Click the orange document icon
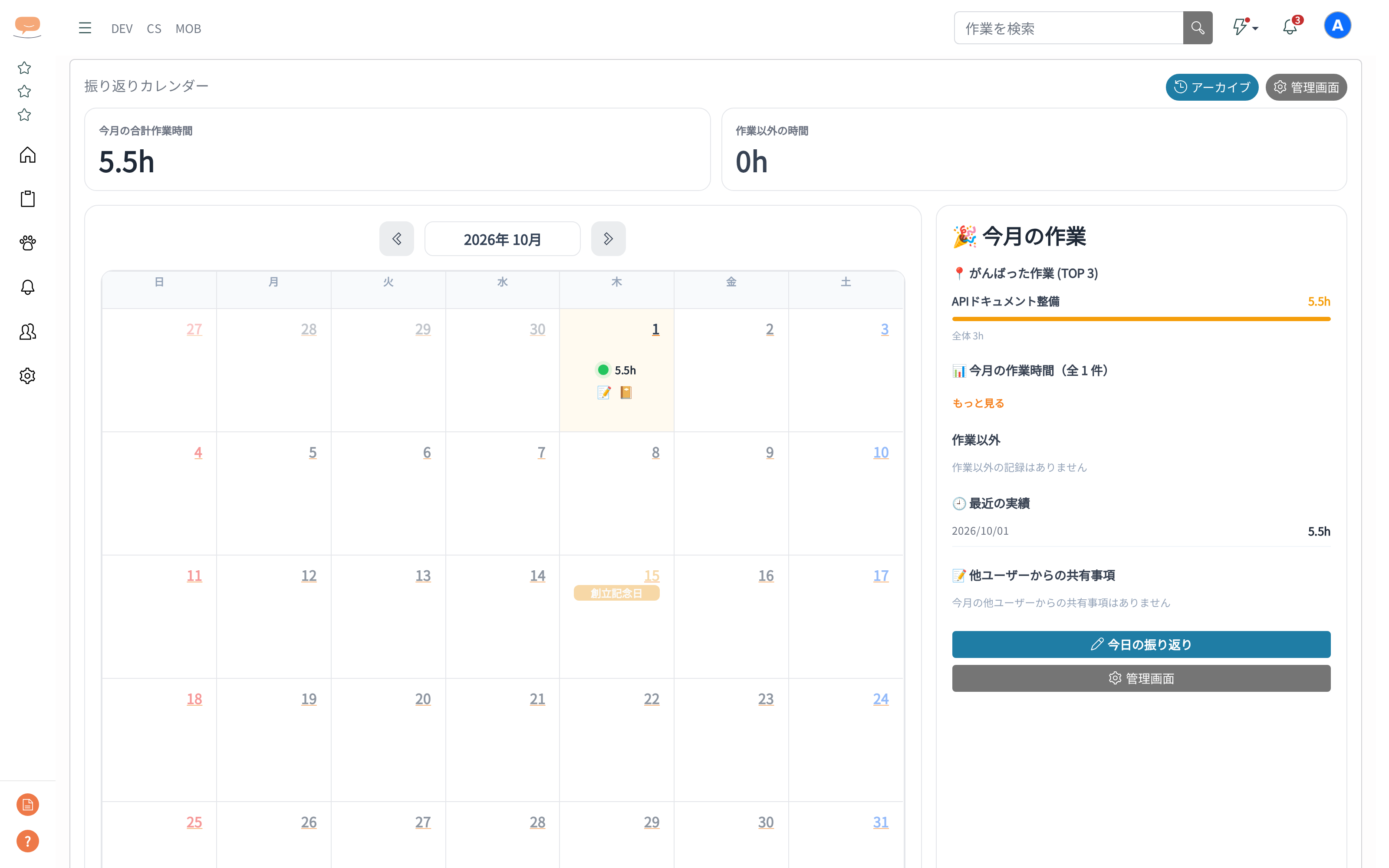 tap(27, 805)
